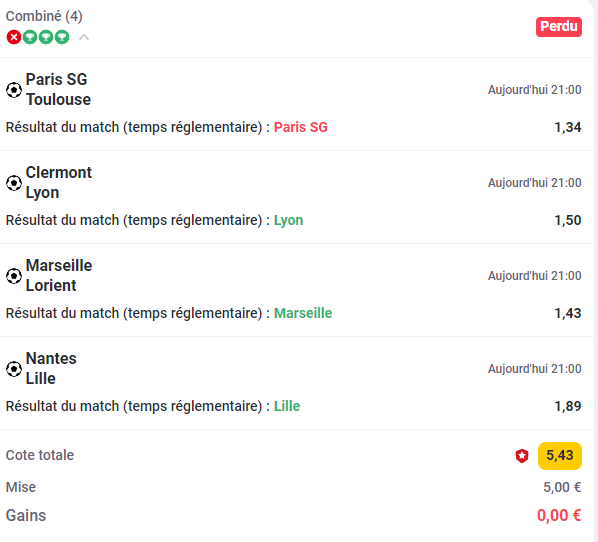Click the red shield star icon

(522, 455)
